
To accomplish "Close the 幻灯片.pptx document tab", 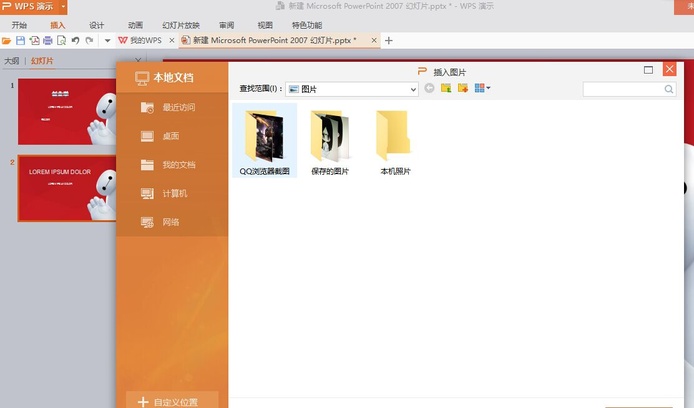I will (x=374, y=40).
